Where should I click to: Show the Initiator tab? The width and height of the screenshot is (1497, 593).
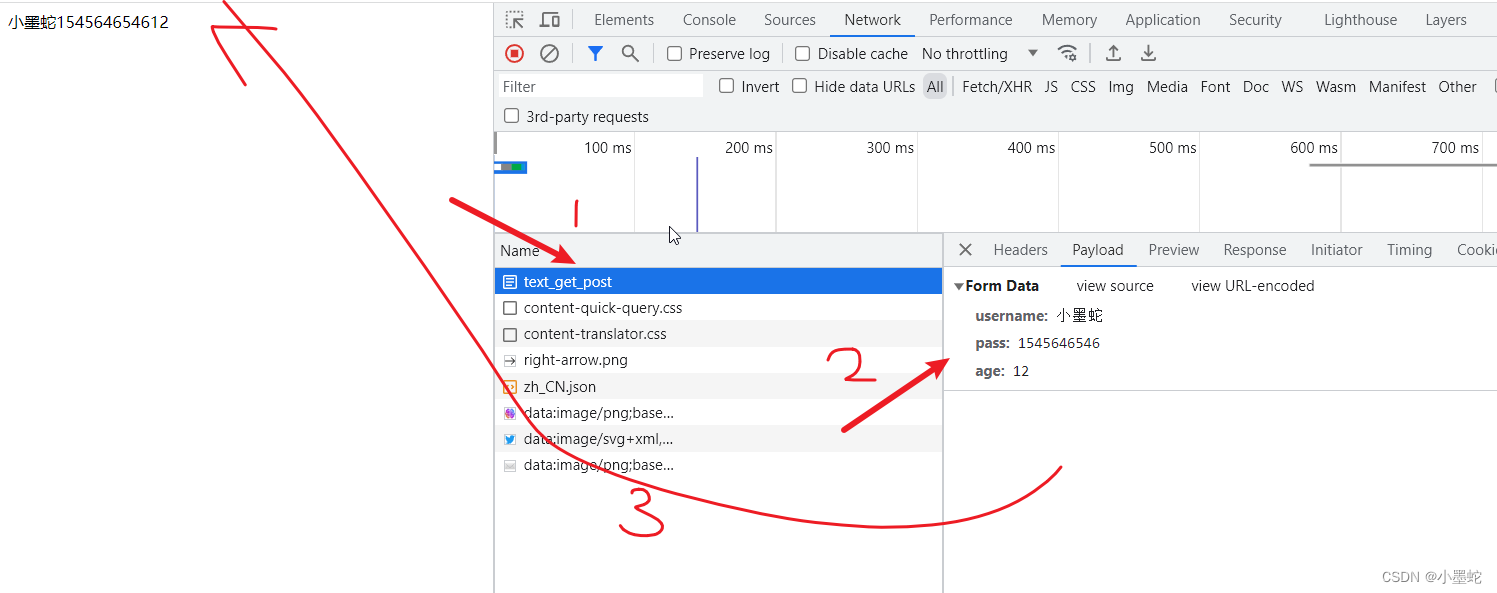coord(1337,250)
